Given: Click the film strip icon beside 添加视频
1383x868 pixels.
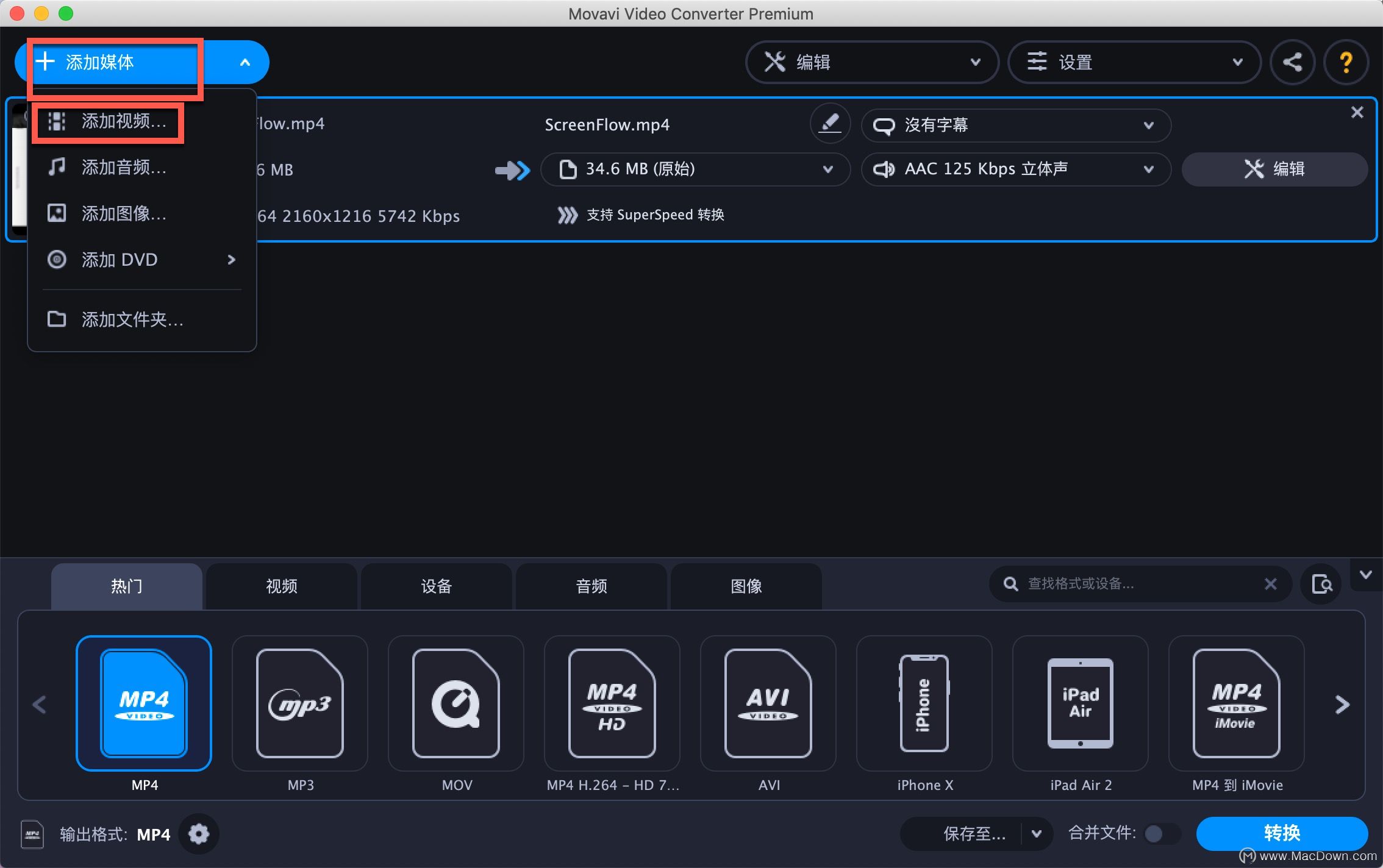Looking at the screenshot, I should tap(57, 121).
